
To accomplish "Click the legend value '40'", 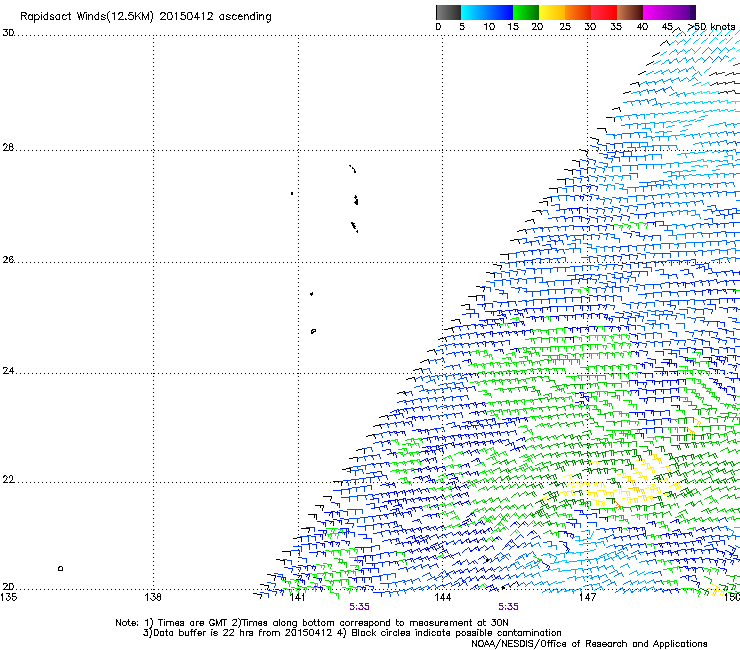I will [642, 27].
